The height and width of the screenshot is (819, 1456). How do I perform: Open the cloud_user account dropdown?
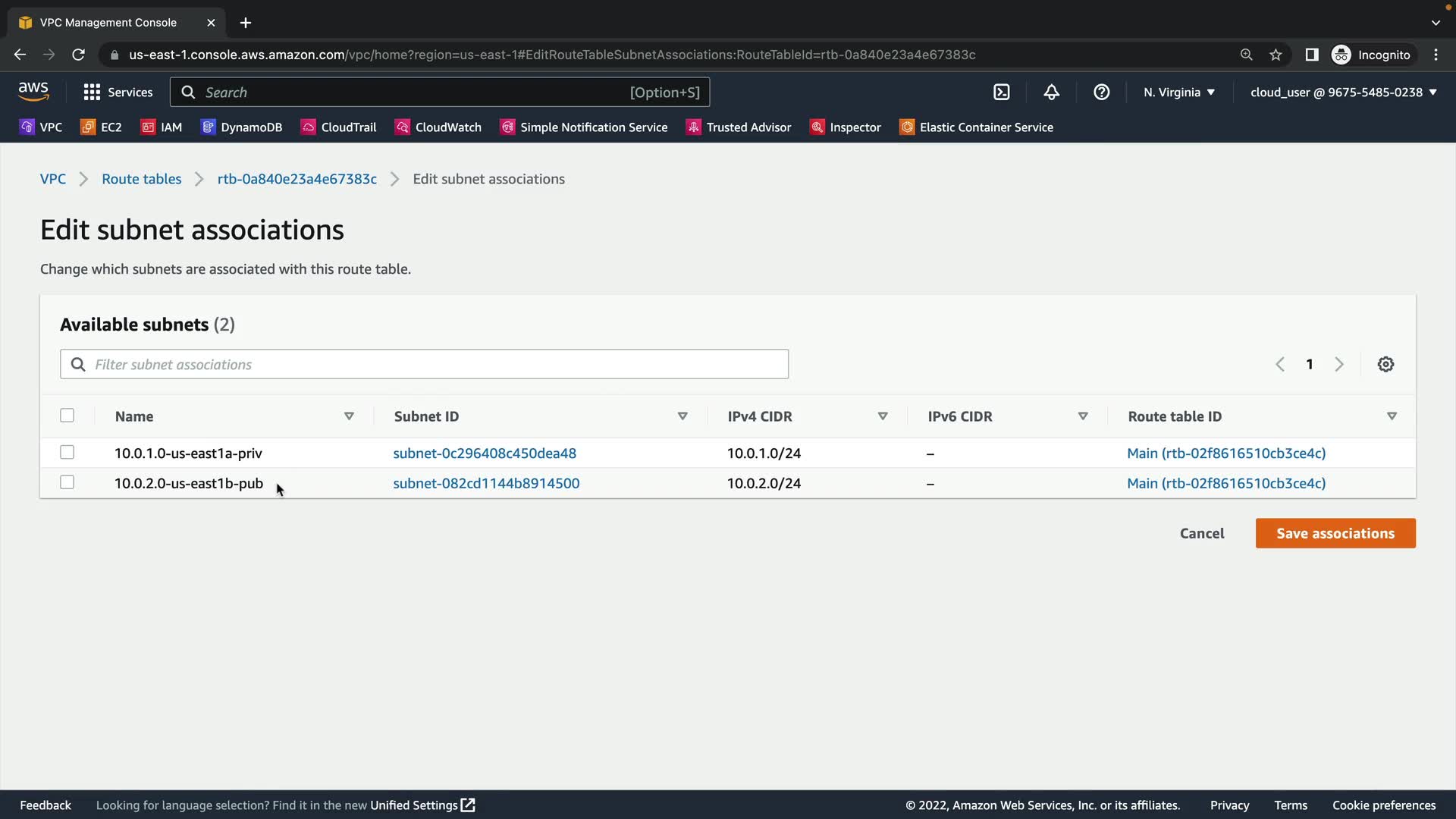[1343, 92]
